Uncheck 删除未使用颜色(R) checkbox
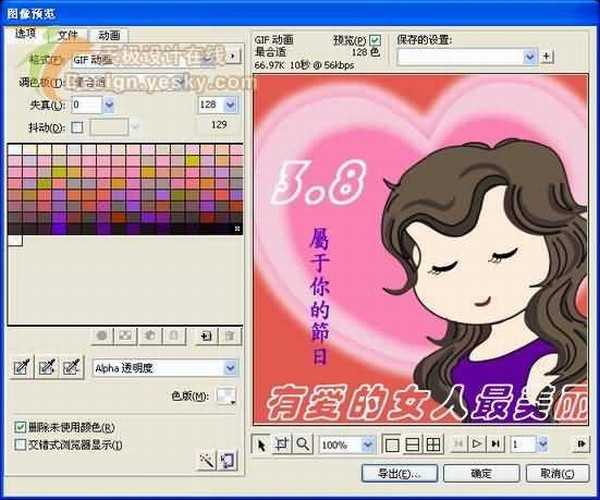 tap(20, 427)
